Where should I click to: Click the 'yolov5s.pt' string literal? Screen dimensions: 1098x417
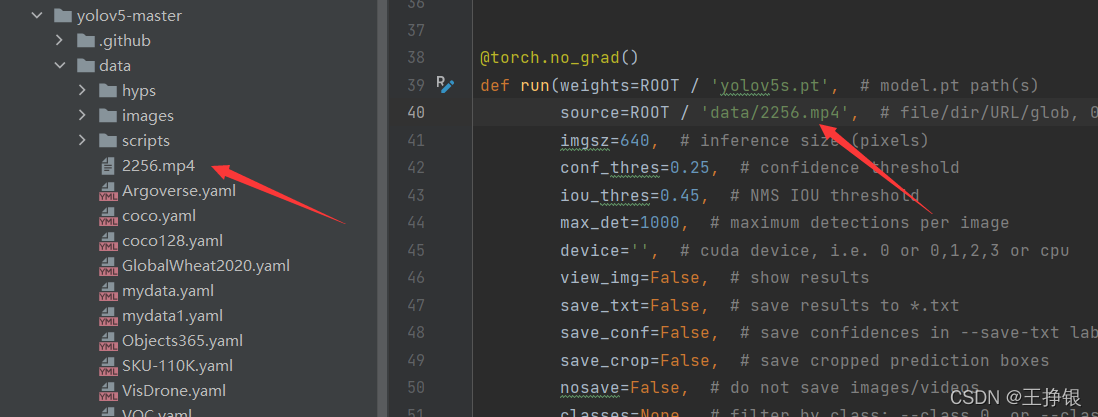770,86
